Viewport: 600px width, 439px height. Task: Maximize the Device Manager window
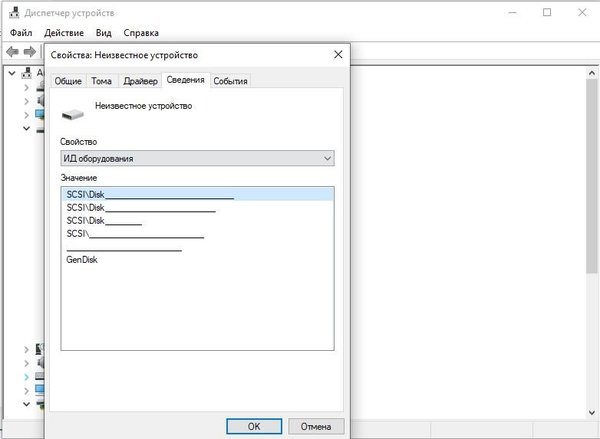tap(547, 13)
